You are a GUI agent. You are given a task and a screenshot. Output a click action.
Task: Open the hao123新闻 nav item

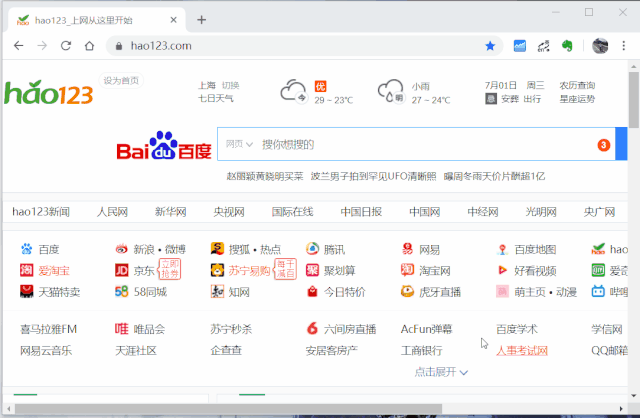[41, 211]
